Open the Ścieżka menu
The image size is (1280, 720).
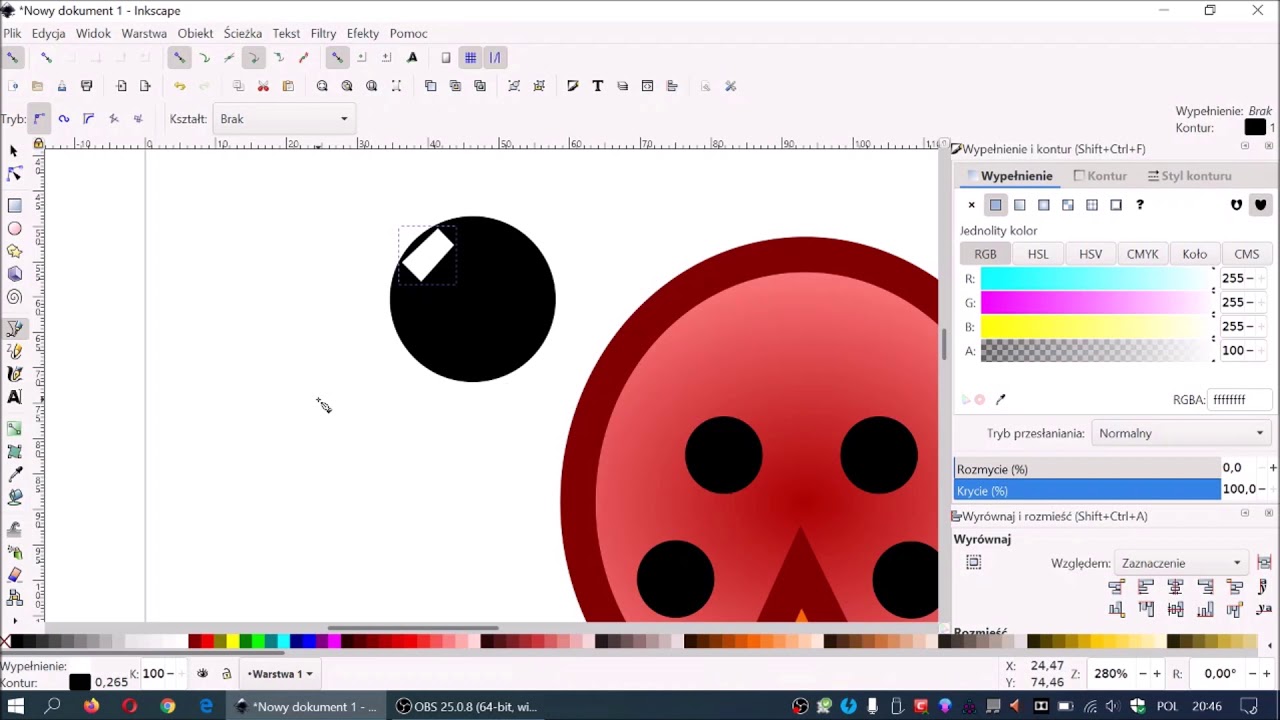click(x=242, y=33)
